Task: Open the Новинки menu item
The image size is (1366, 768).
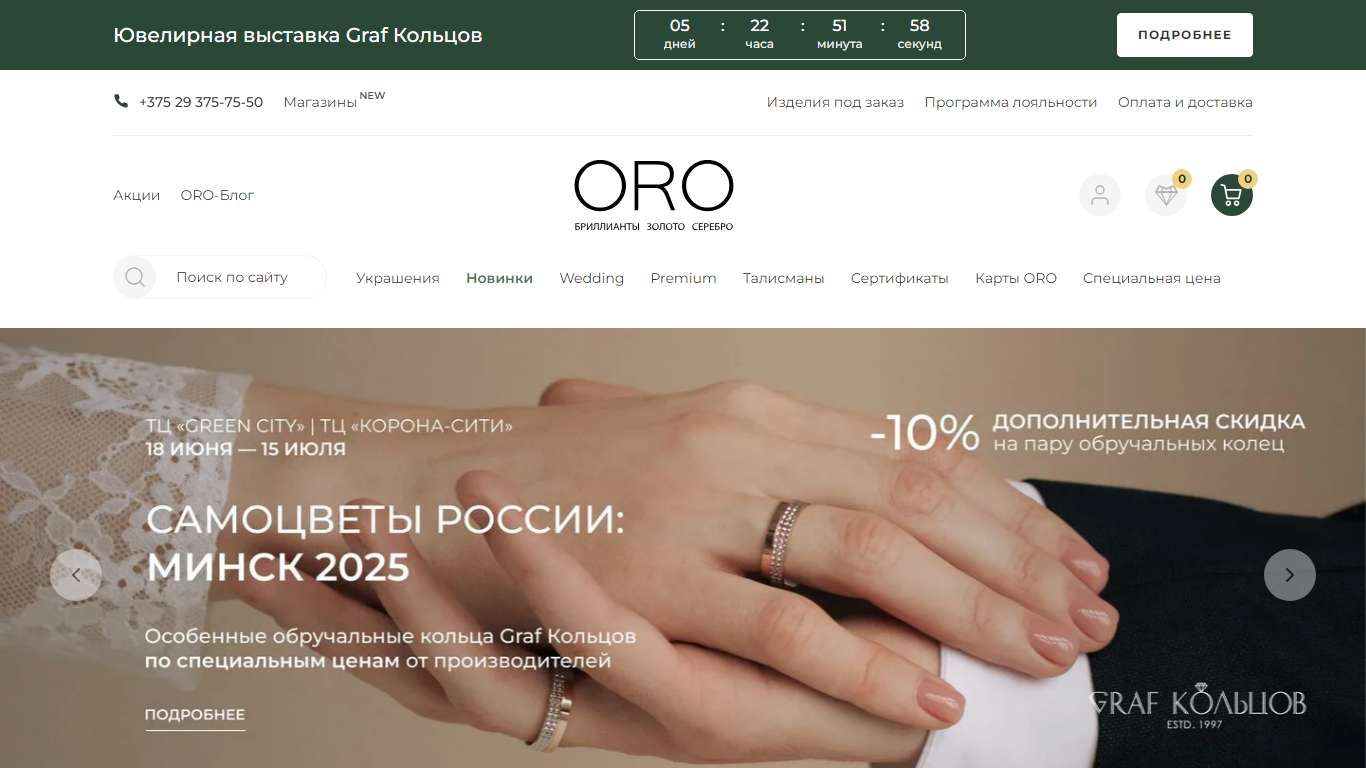Action: [x=499, y=278]
